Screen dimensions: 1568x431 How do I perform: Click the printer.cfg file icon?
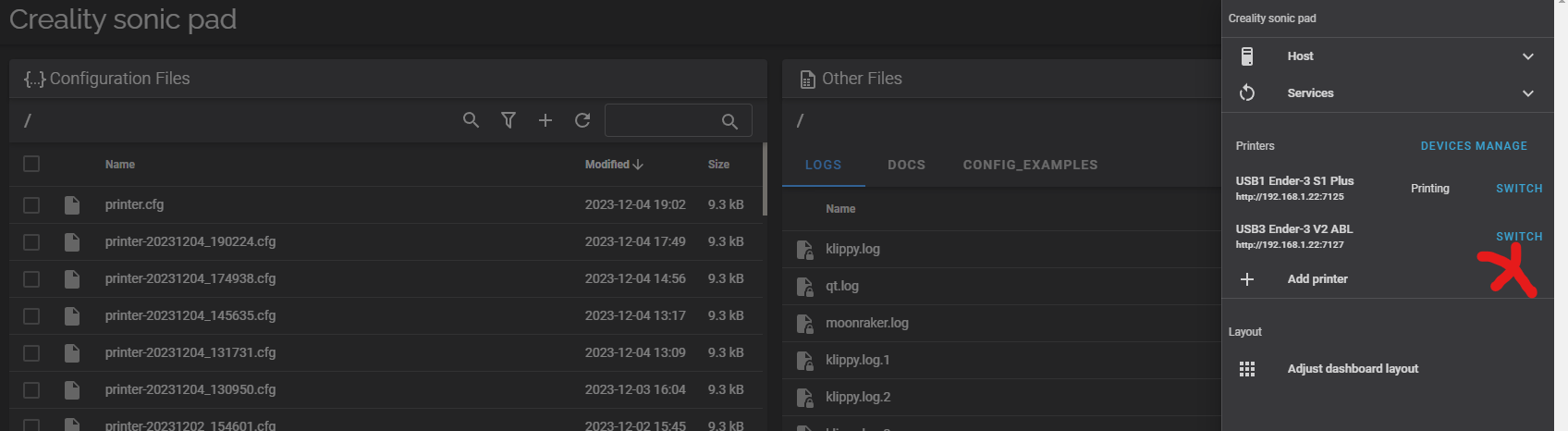(72, 204)
